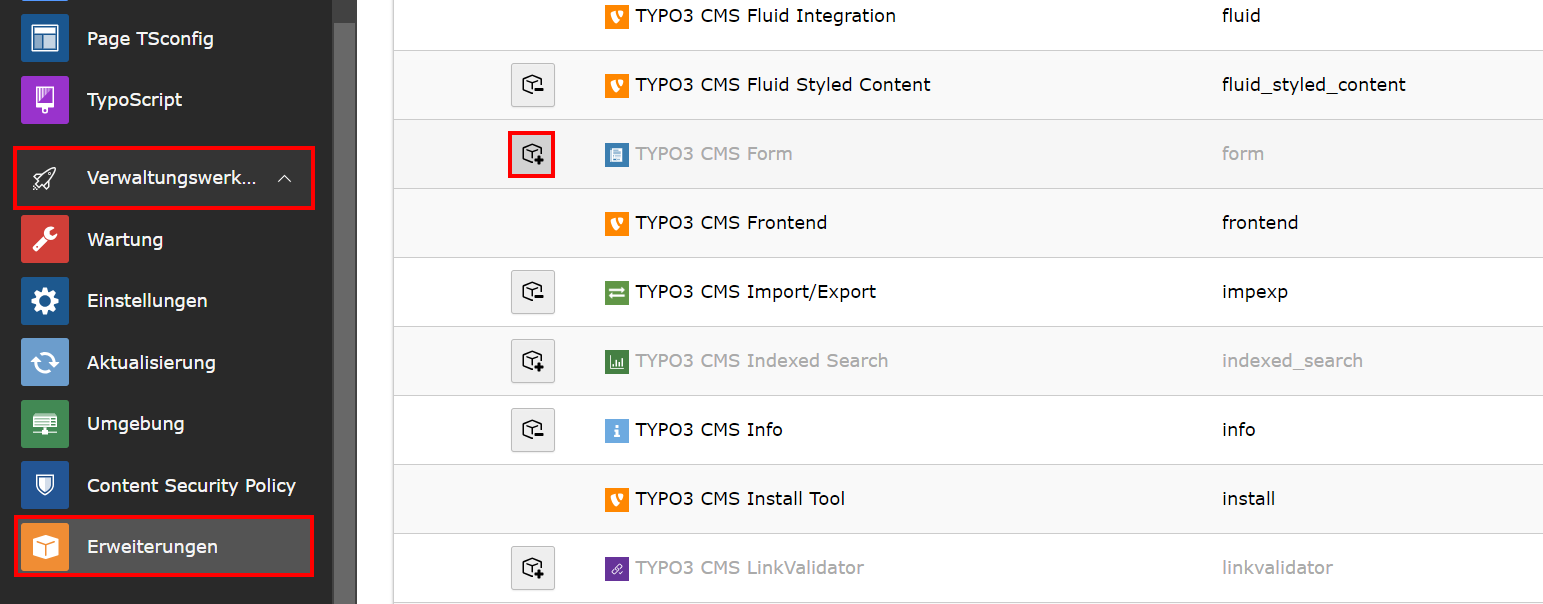Click the Content Security Policy shield icon
This screenshot has width=1543, height=604.
[45, 485]
